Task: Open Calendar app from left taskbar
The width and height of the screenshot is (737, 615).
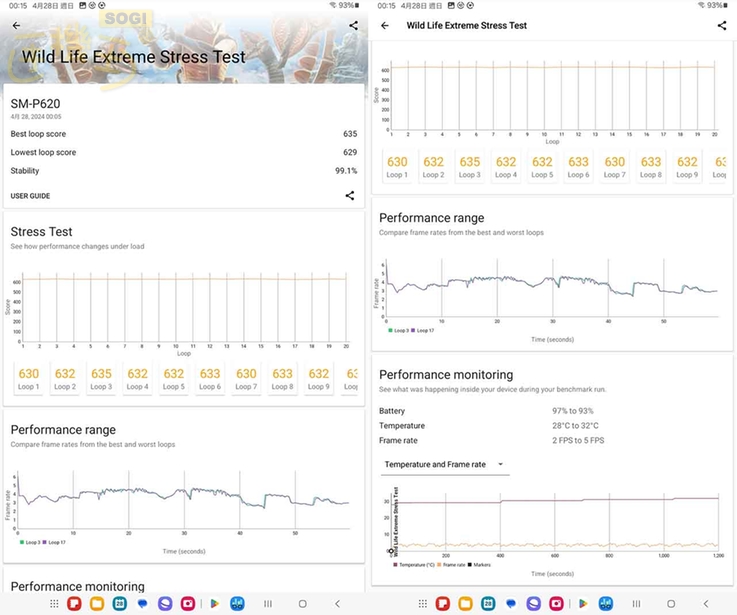Action: (119, 603)
